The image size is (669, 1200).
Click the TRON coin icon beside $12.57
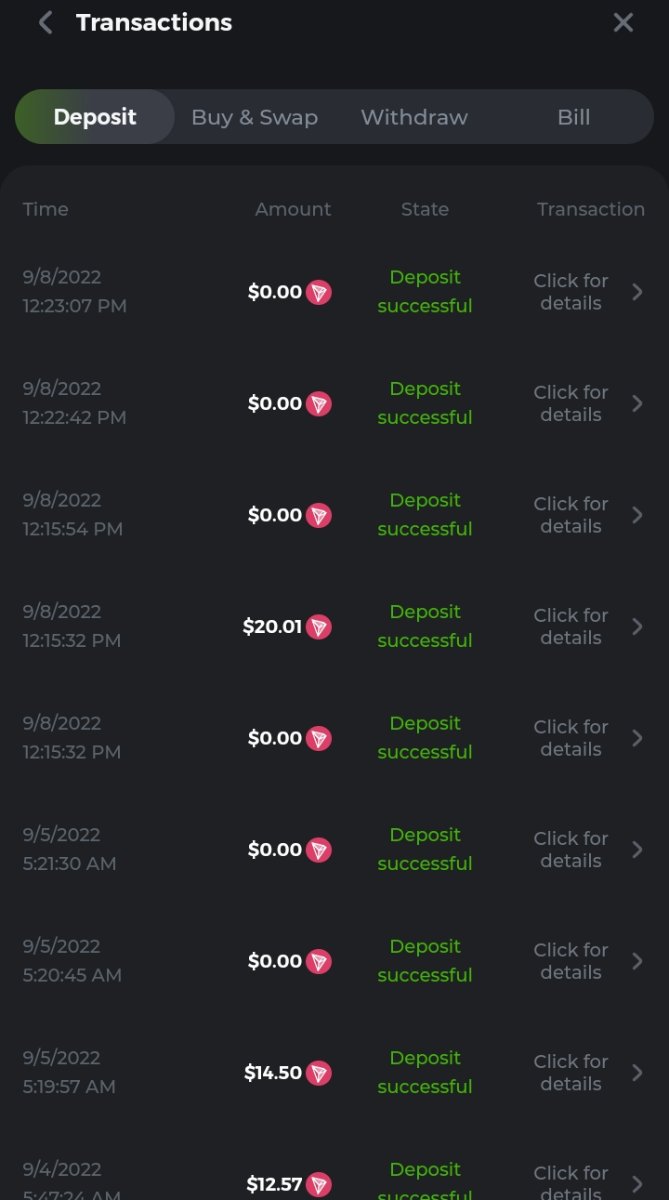(x=319, y=1184)
